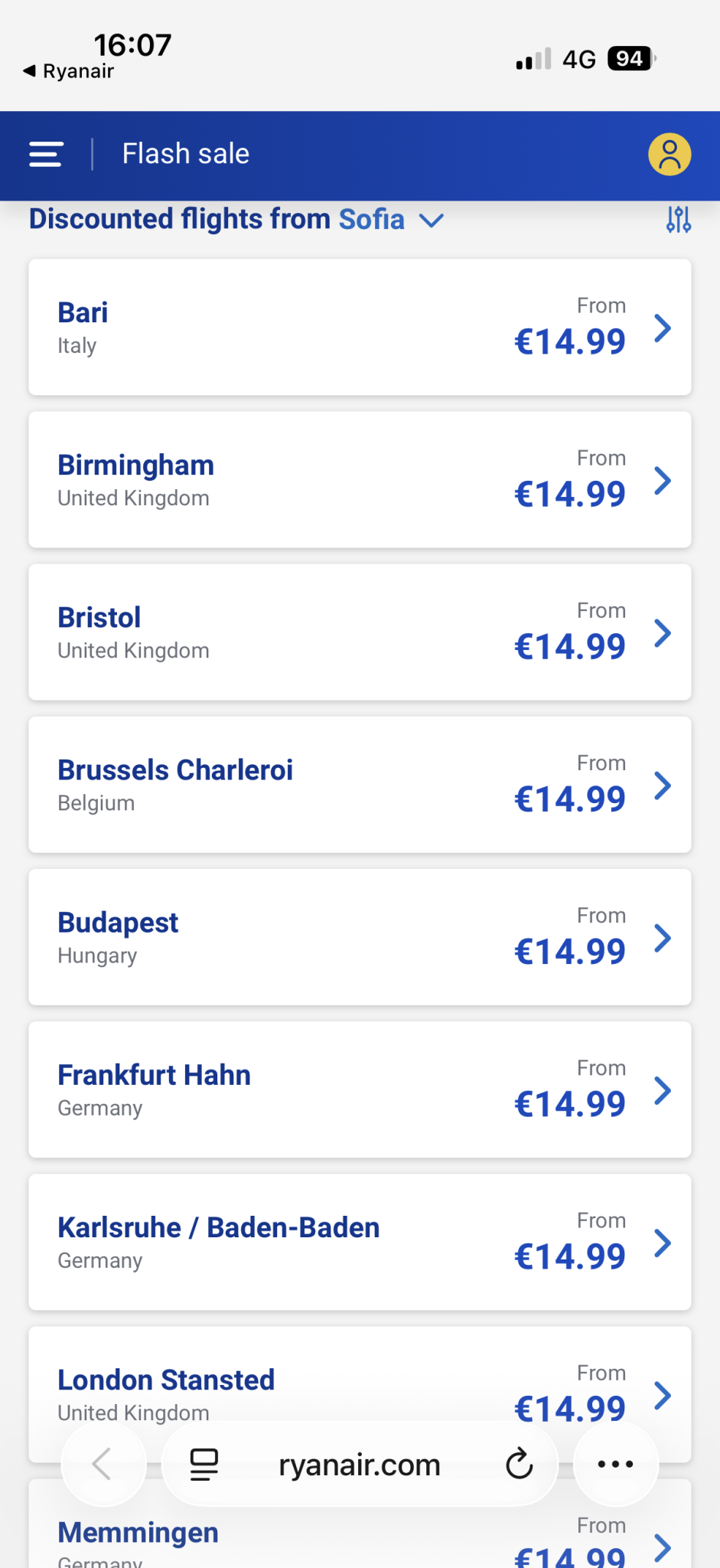Open the user profile icon

[670, 154]
